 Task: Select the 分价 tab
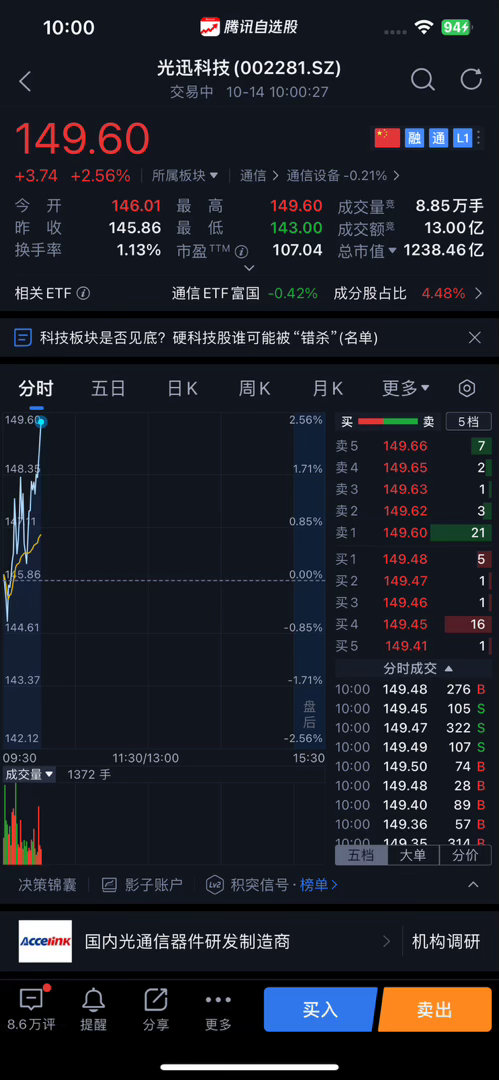click(x=465, y=855)
